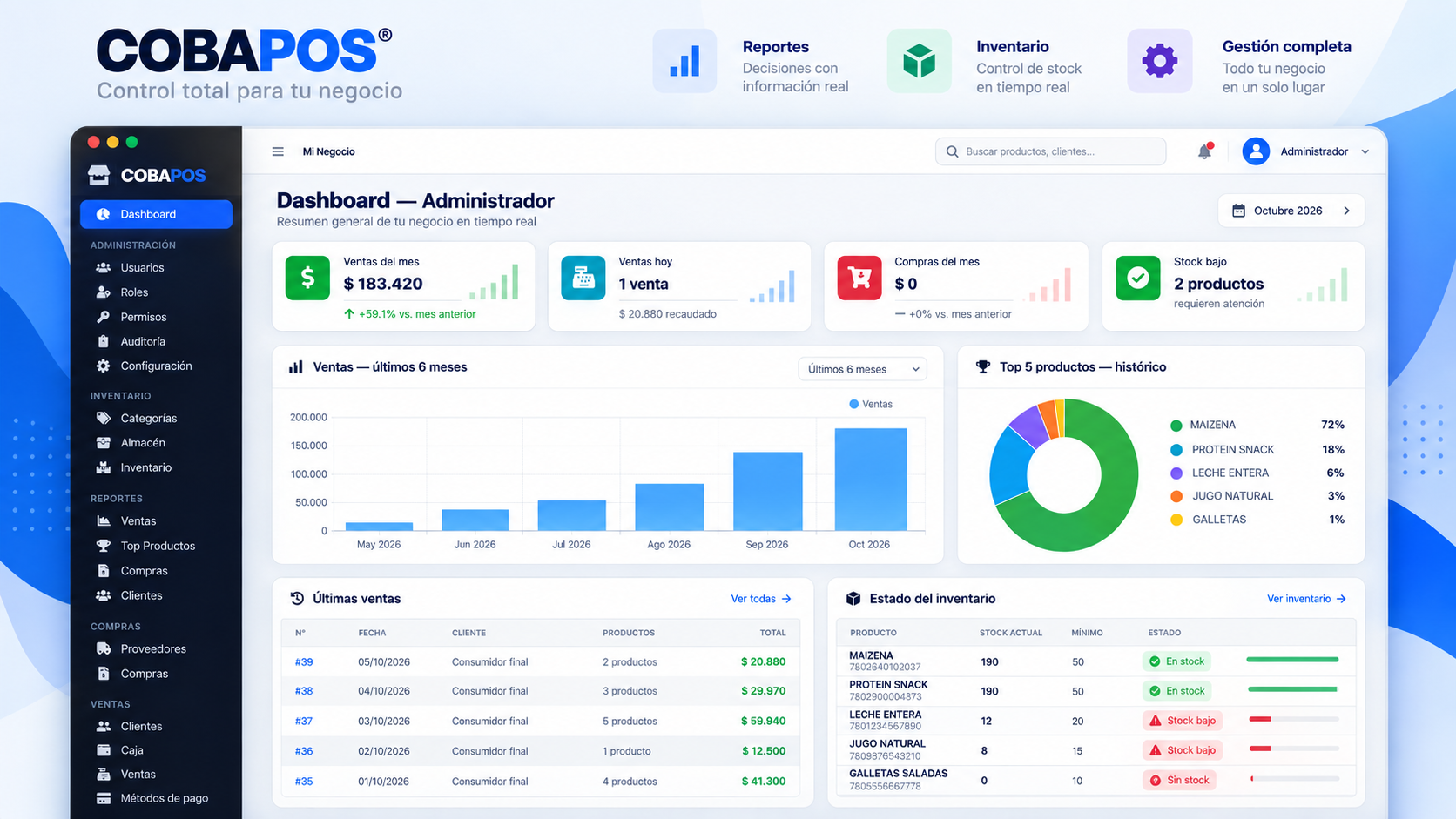Click the green MAIZENA legend swatch
Viewport: 1456px width, 819px height.
pos(1176,426)
